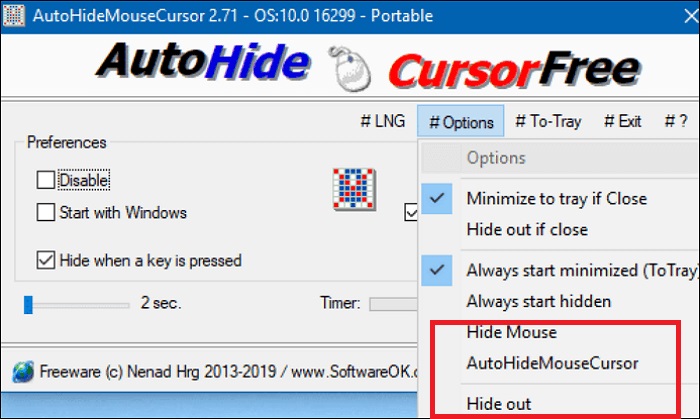The image size is (700, 419).
Task: Toggle the partially hidden checked checkbox
Action: (x=411, y=212)
